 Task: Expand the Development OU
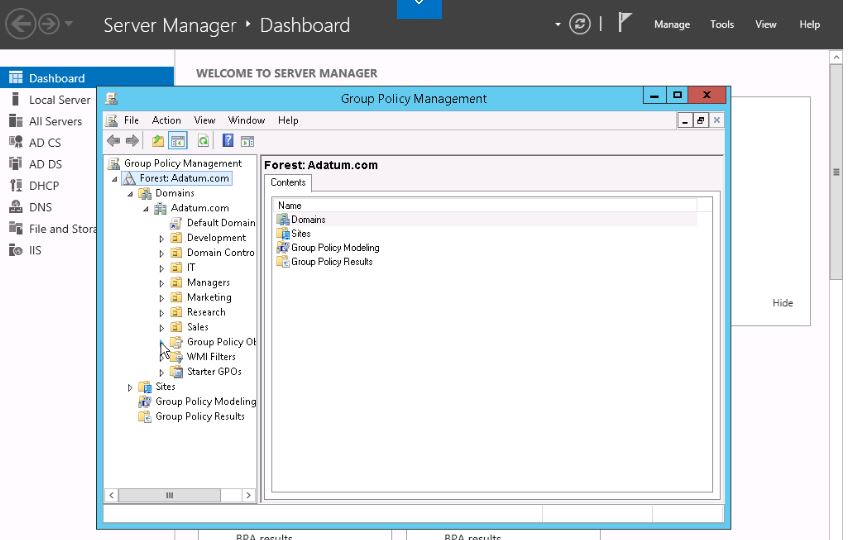[x=161, y=239]
